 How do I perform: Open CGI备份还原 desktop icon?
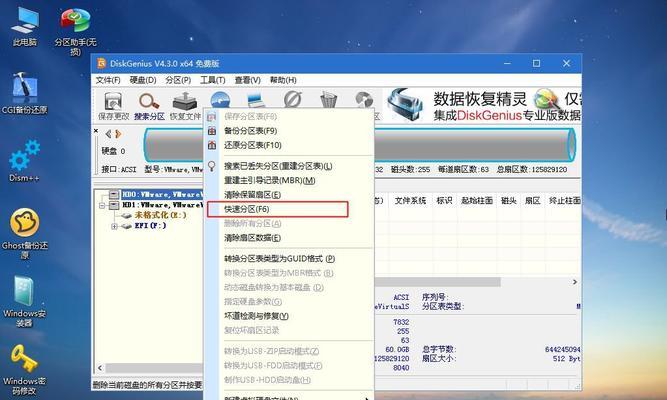pyautogui.click(x=25, y=93)
